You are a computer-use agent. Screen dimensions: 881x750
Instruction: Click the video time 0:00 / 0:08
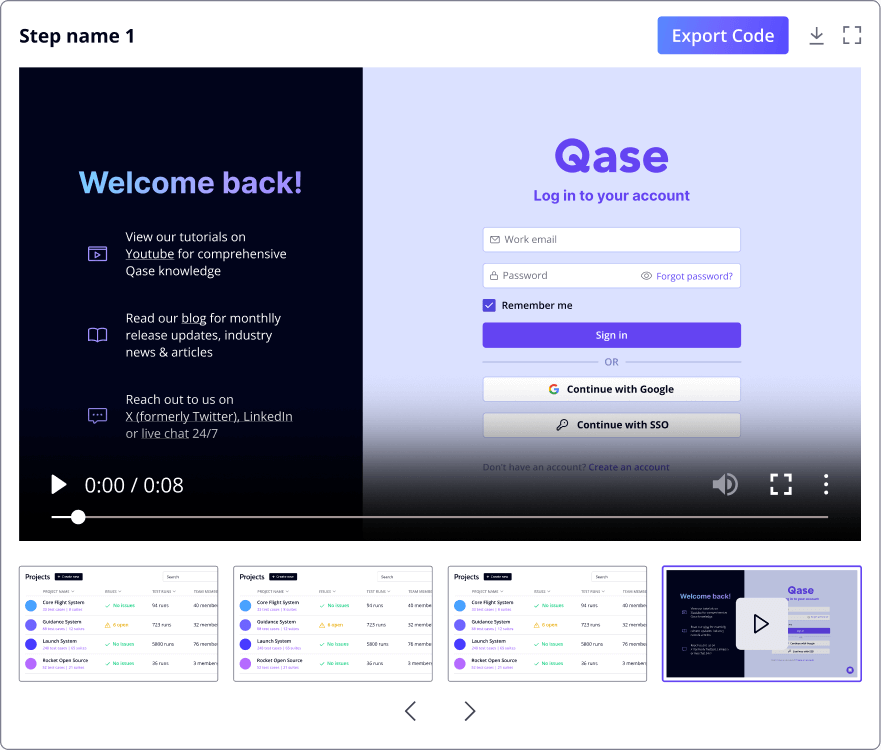tap(134, 485)
